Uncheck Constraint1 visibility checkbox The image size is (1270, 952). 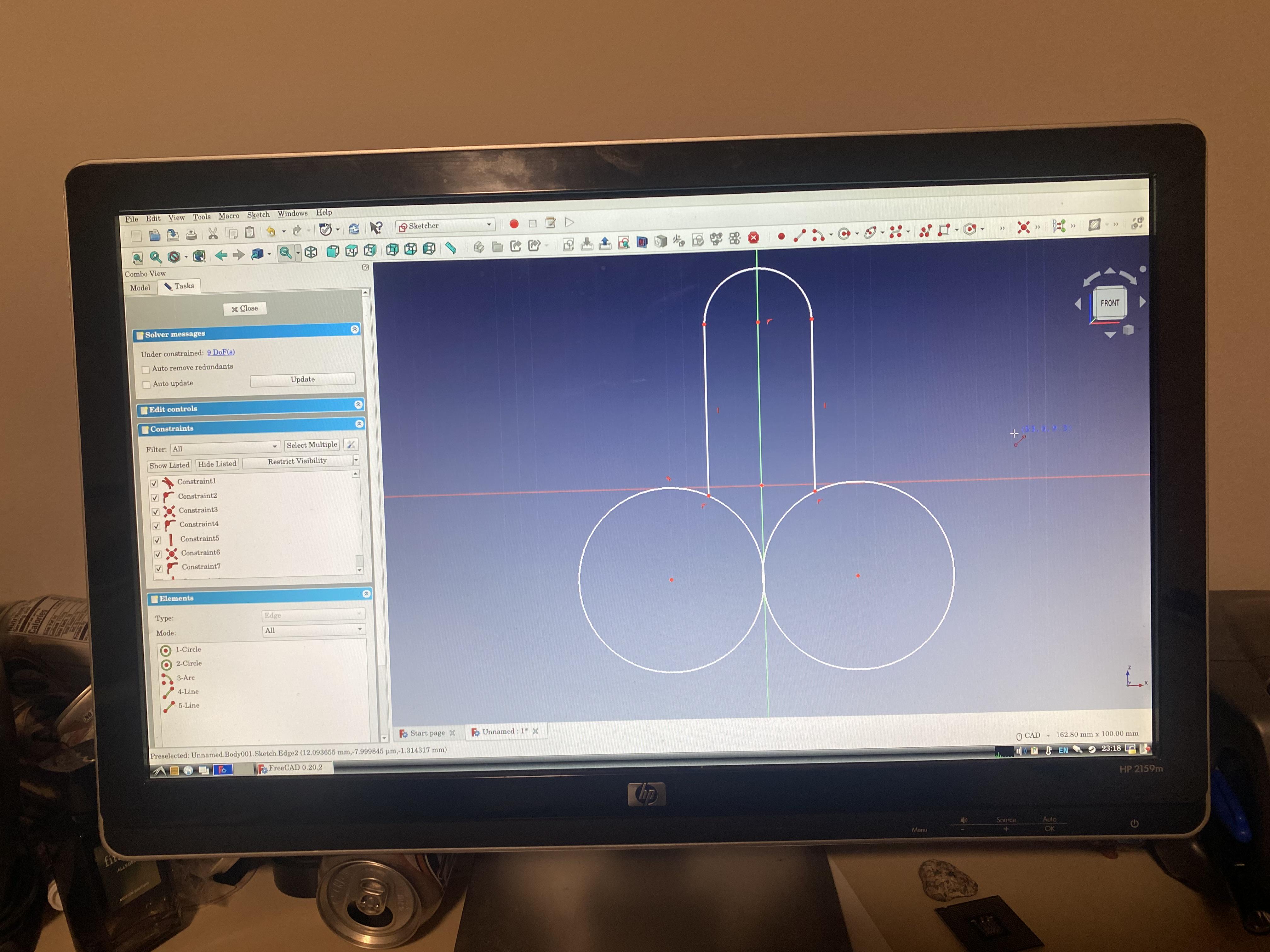click(154, 484)
